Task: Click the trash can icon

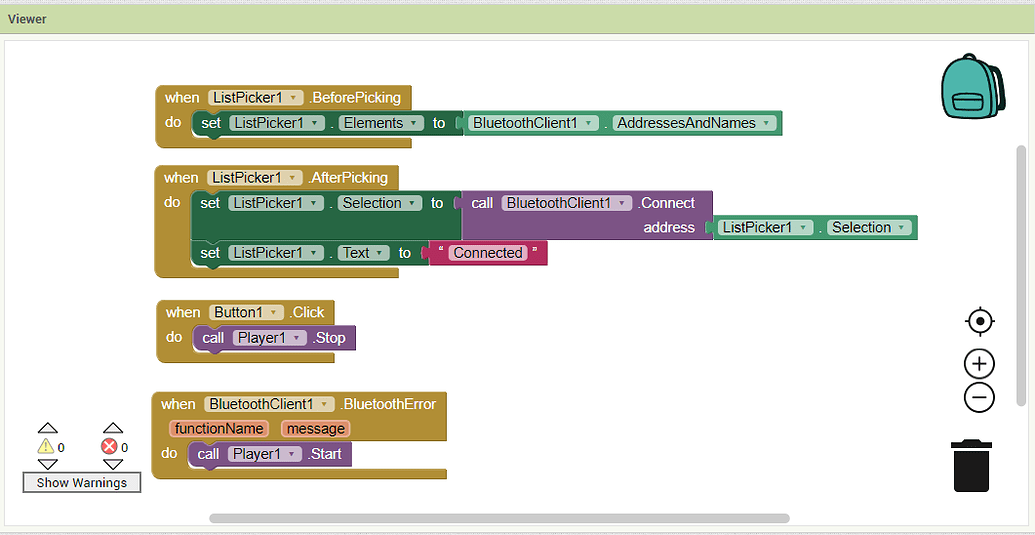Action: pos(971,465)
